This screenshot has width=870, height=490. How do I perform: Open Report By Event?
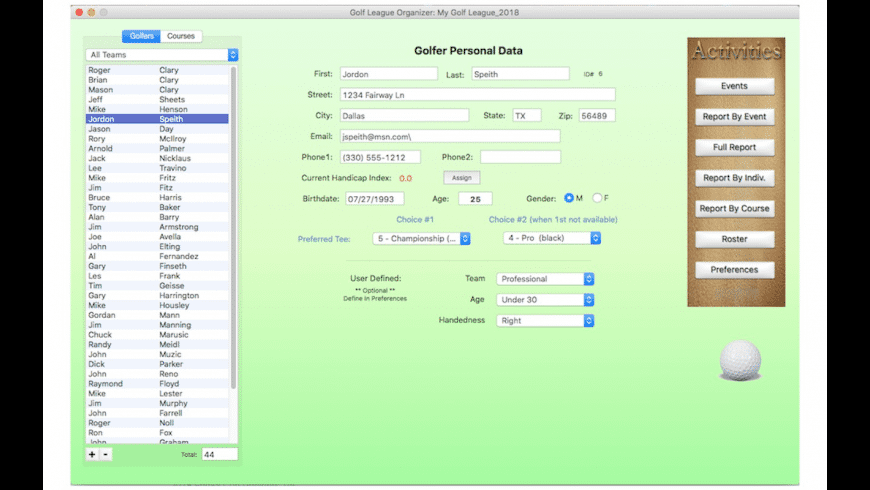click(735, 117)
